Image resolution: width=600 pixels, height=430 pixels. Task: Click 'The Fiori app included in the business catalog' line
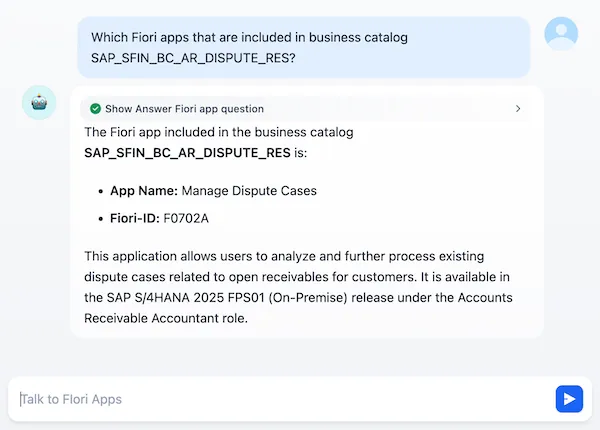[219, 132]
